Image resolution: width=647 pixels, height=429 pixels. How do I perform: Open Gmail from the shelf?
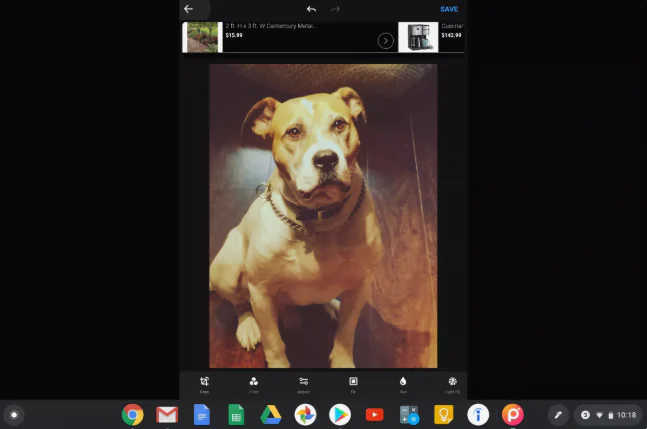[167, 415]
